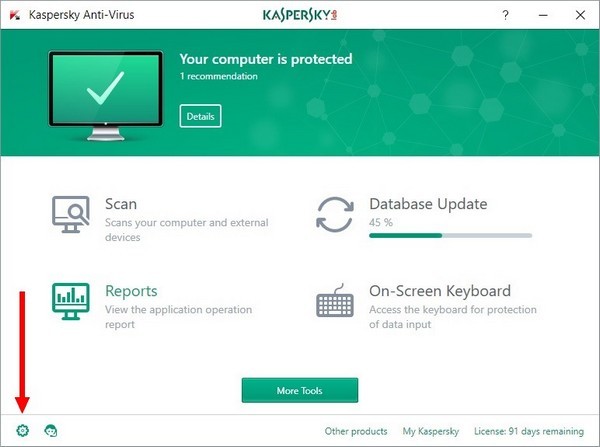Open the My Kaspersky link
The image size is (600, 447).
430,431
